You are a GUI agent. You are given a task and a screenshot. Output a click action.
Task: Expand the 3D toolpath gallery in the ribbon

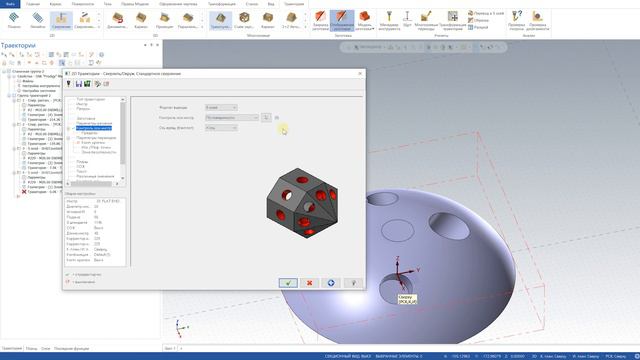pyautogui.click(x=202, y=27)
